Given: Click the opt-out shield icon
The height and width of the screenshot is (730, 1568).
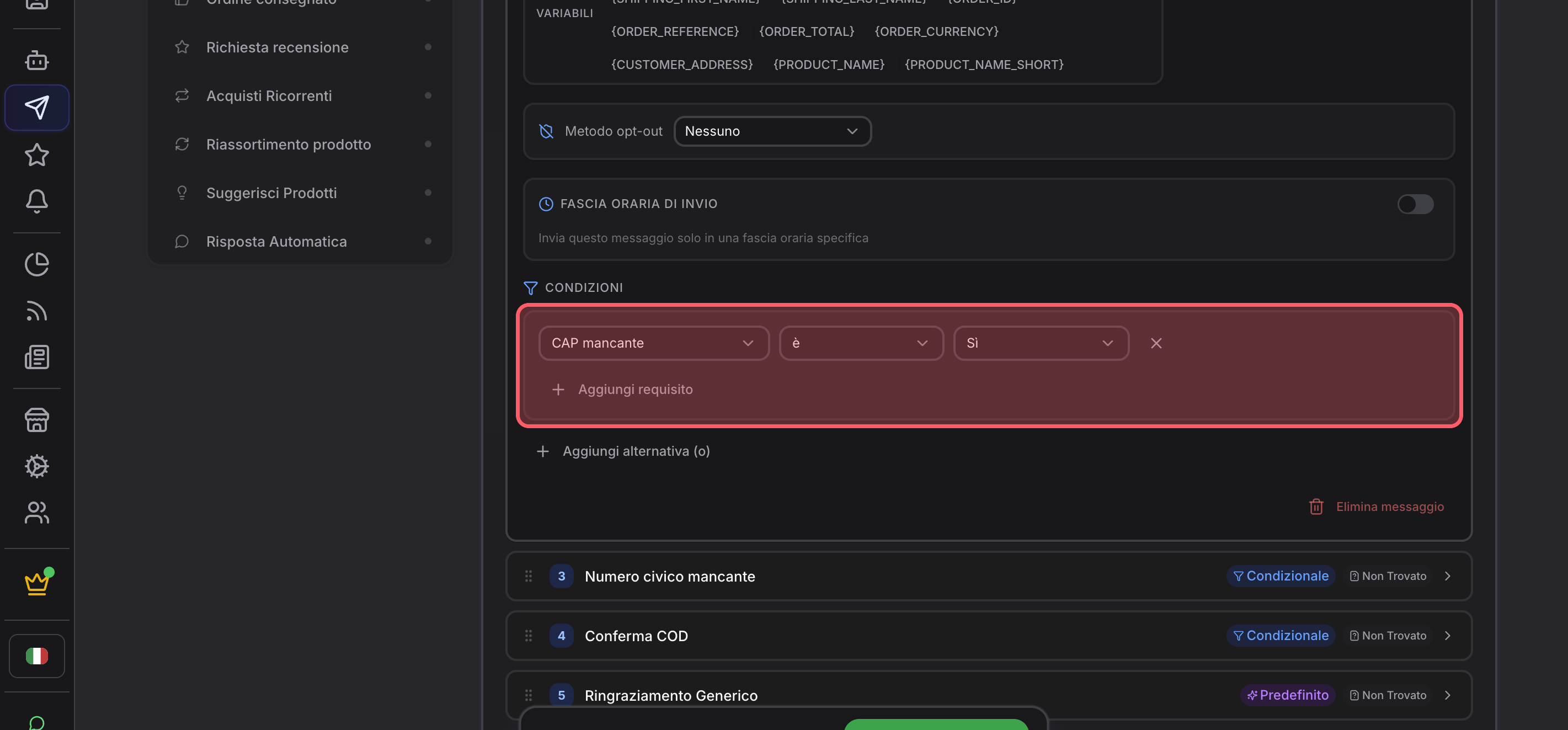Looking at the screenshot, I should pos(546,131).
